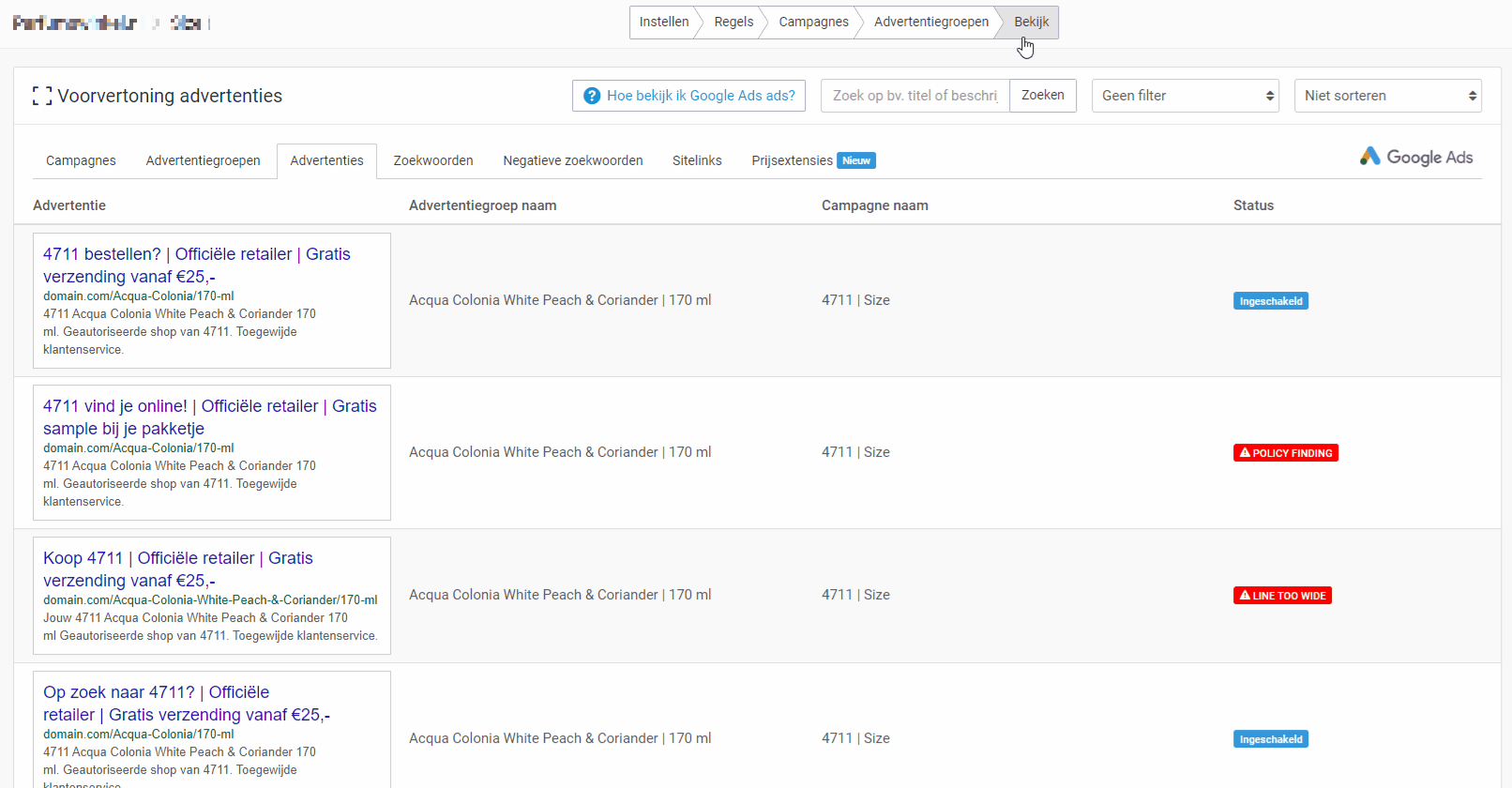This screenshot has height=788, width=1512.
Task: Click Ingeschakeld badge of 'Op zoek naar 4711?' ad
Action: point(1271,739)
